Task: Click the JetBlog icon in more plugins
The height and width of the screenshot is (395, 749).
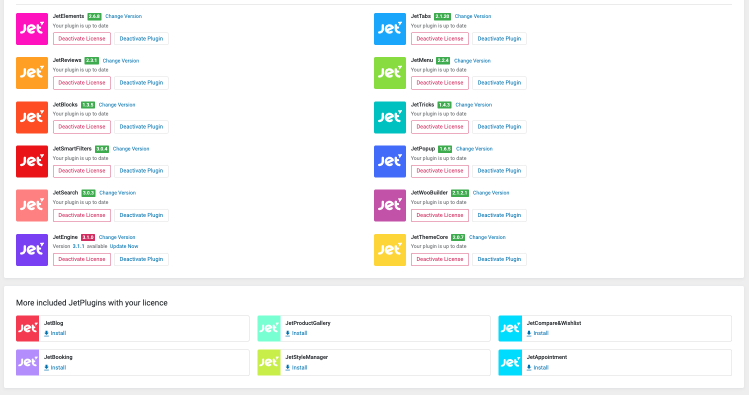Action: click(x=27, y=328)
